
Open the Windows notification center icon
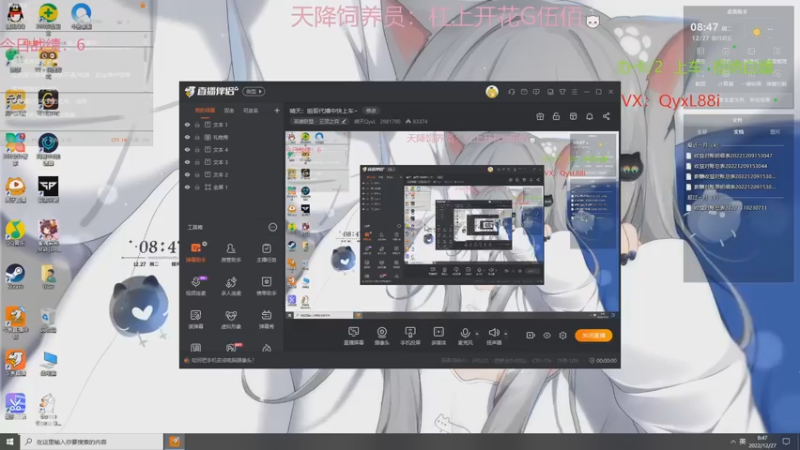[x=787, y=441]
